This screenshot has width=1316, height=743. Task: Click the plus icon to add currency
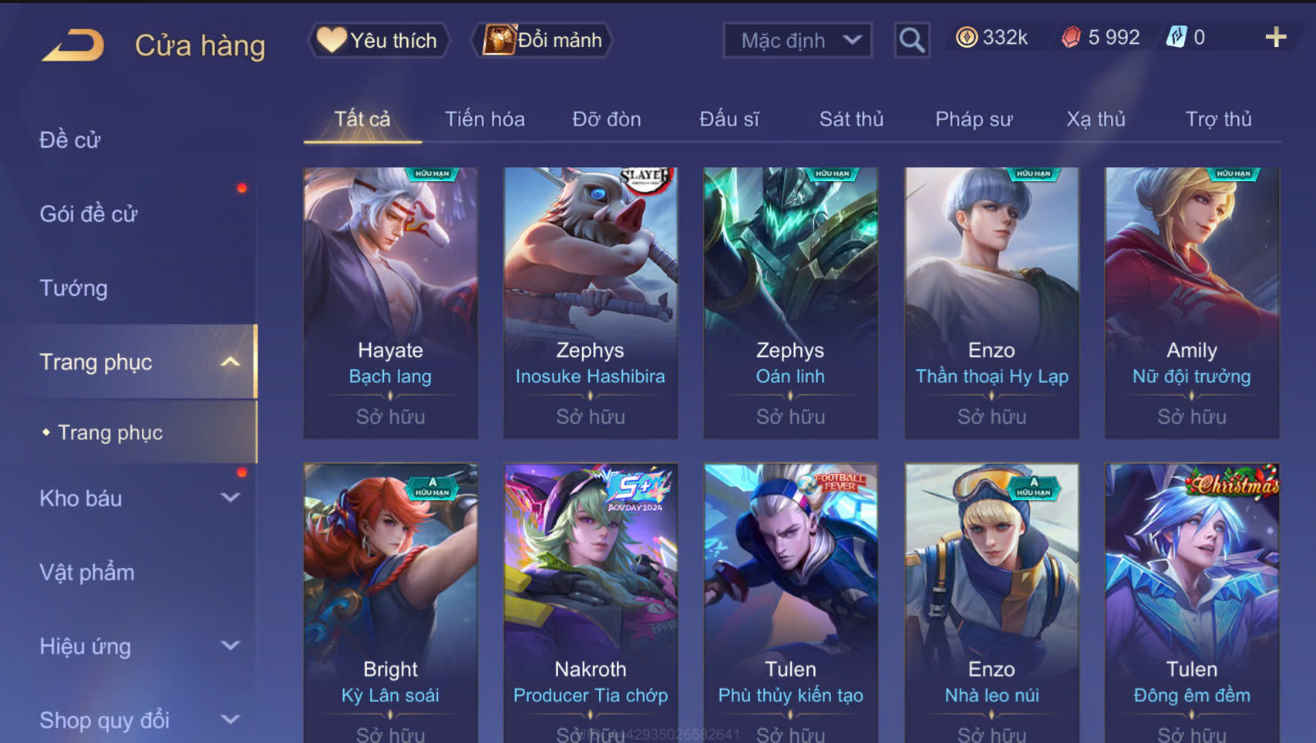[x=1276, y=38]
